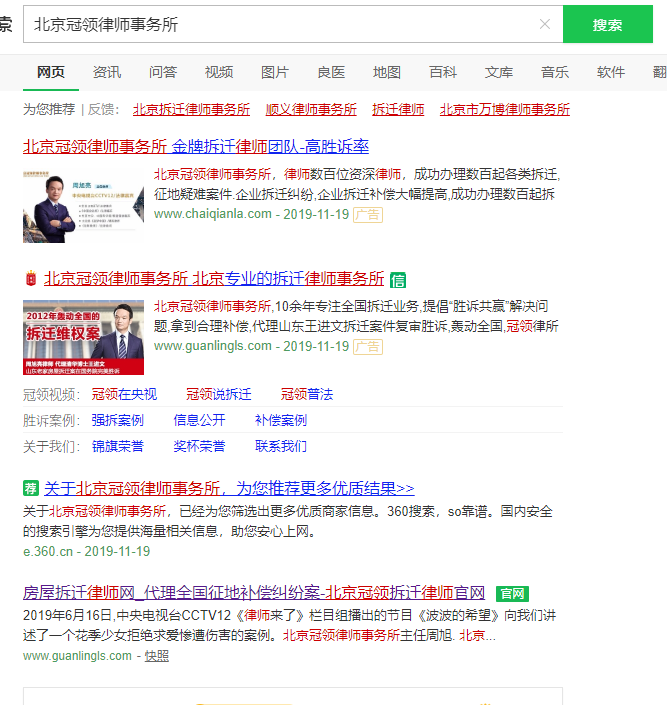
Task: Open the 锦旗荣誉 sublink
Action: pyautogui.click(x=117, y=446)
